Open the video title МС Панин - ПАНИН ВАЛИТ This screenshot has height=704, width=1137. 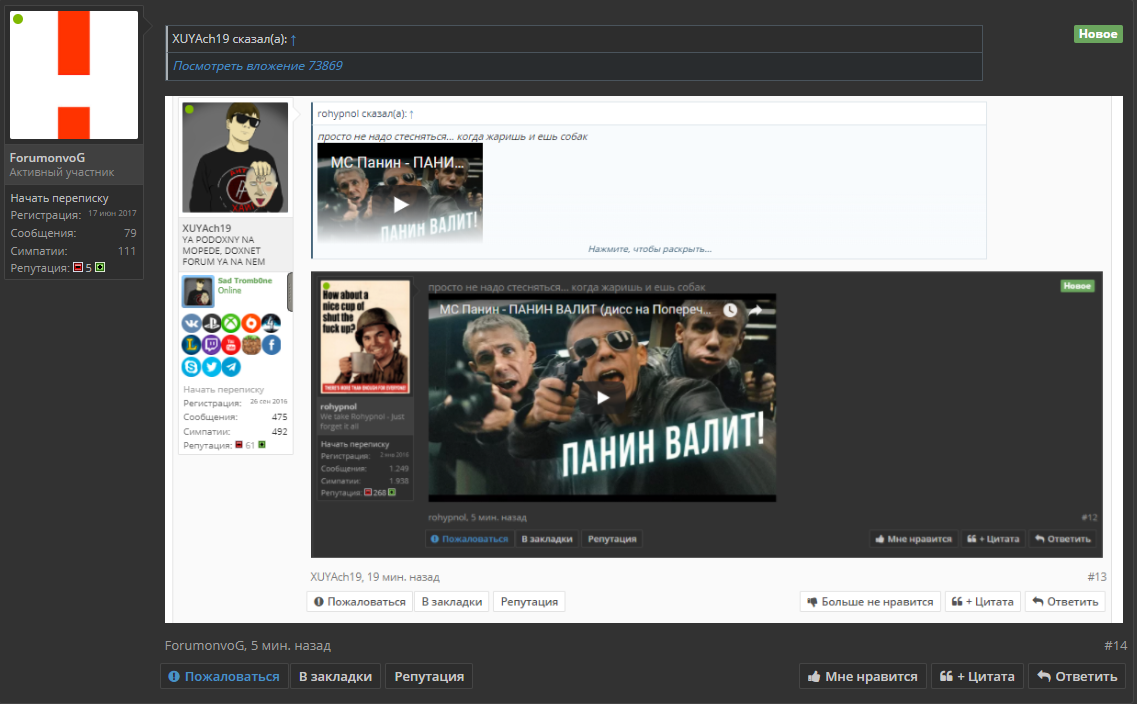(574, 310)
